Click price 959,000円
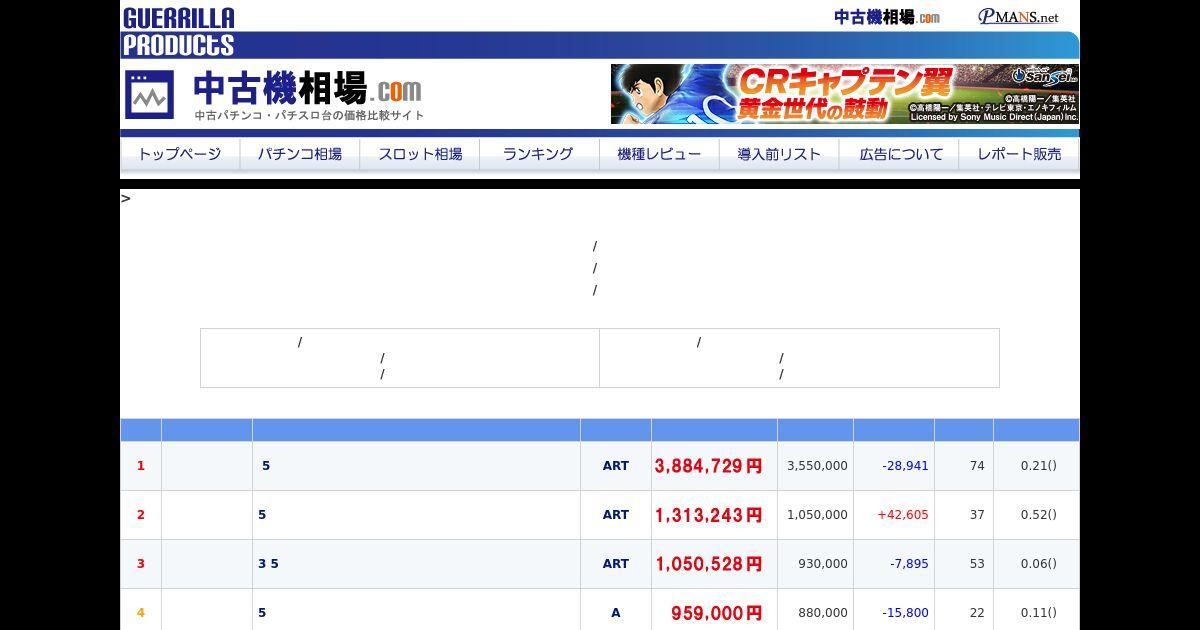The height and width of the screenshot is (630, 1200). pos(717,613)
